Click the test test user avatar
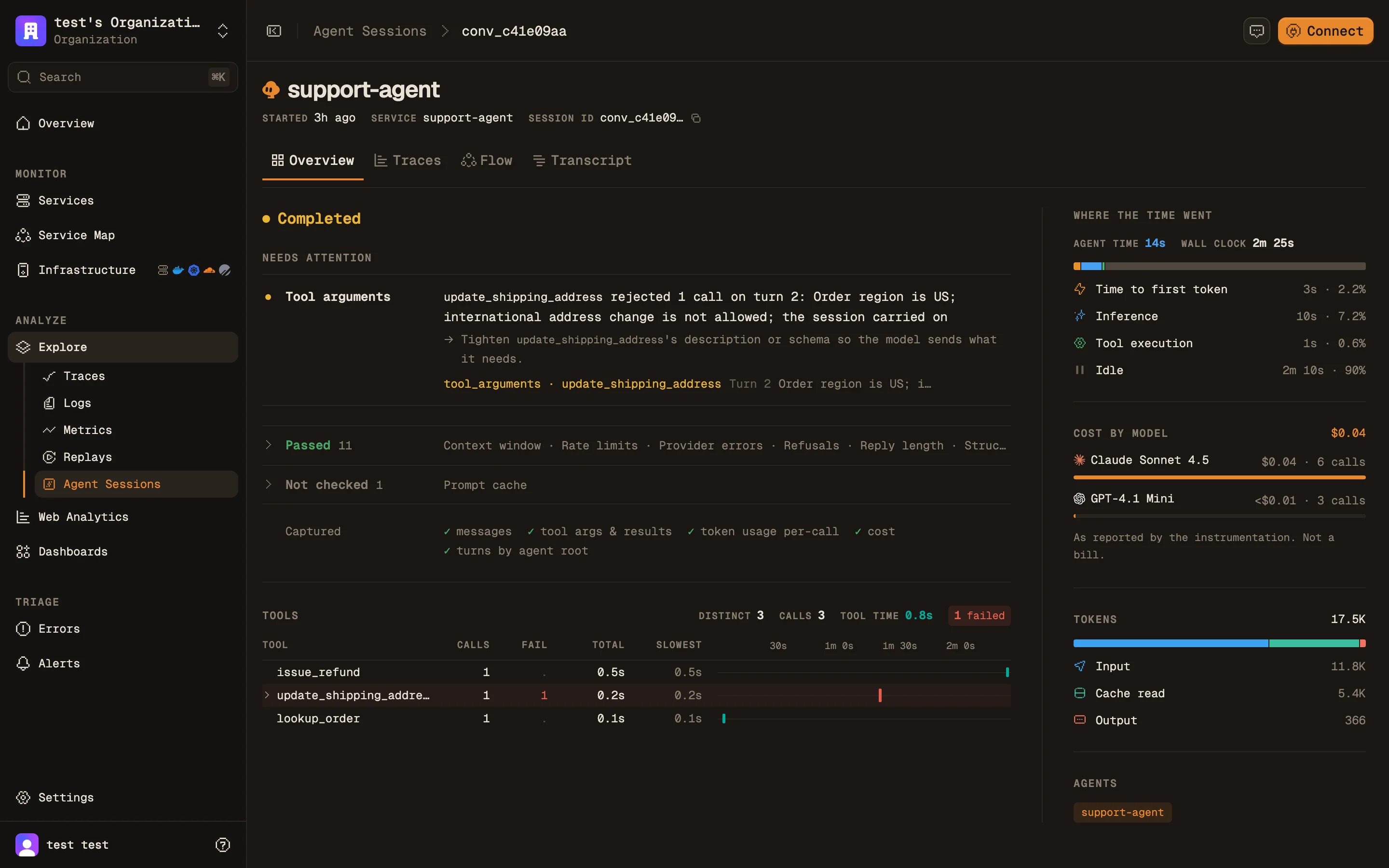Image resolution: width=1389 pixels, height=868 pixels. (x=27, y=844)
